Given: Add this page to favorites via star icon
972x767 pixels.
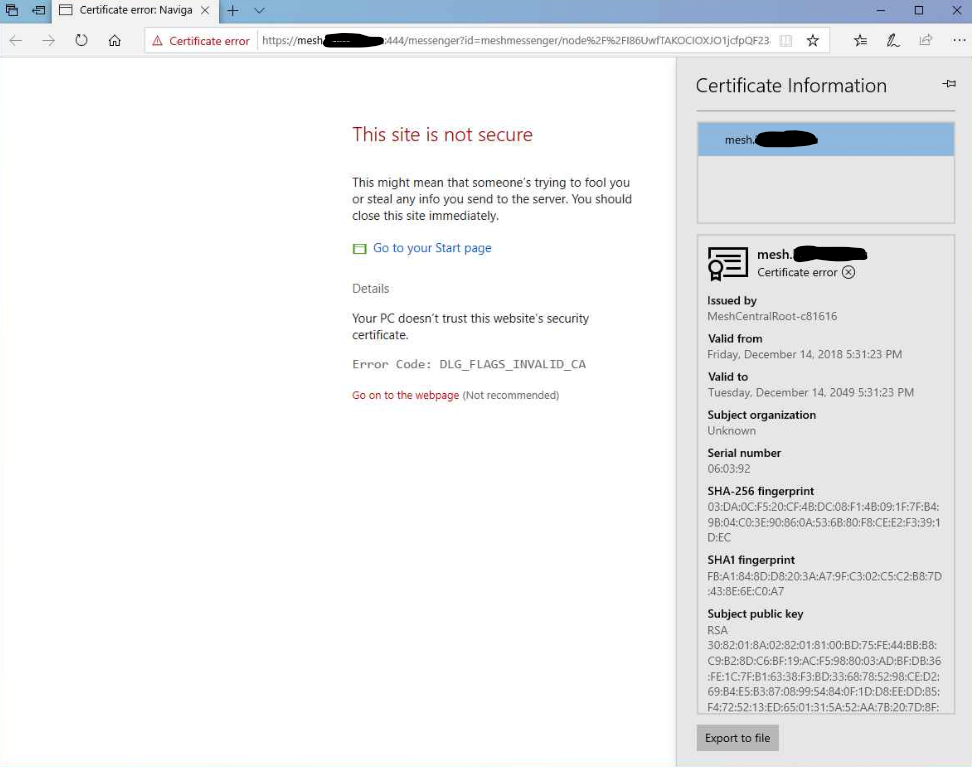Looking at the screenshot, I should (x=813, y=40).
